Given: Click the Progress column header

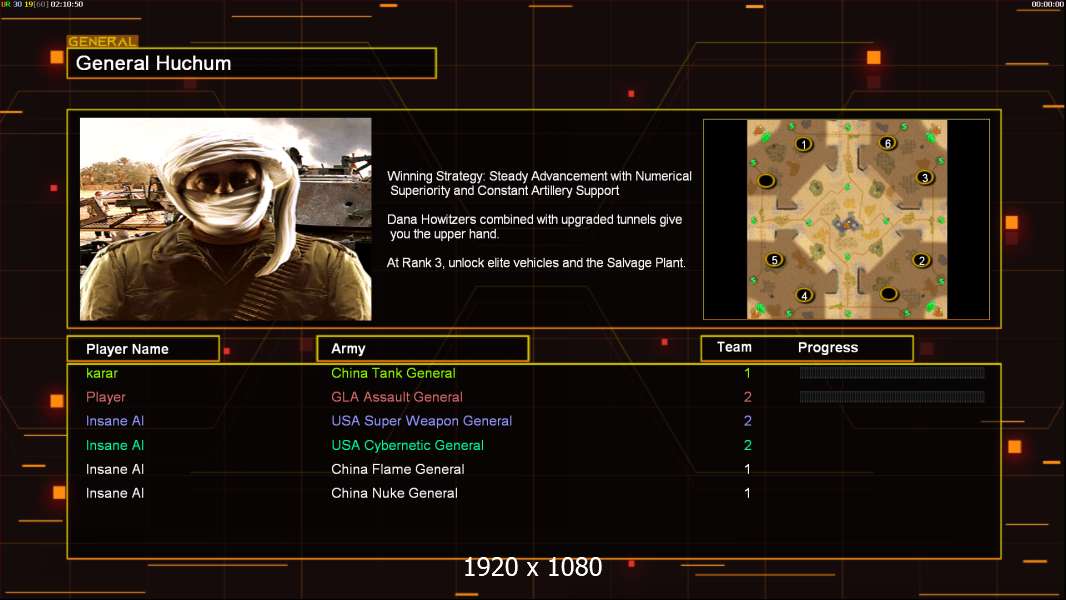Looking at the screenshot, I should (827, 347).
